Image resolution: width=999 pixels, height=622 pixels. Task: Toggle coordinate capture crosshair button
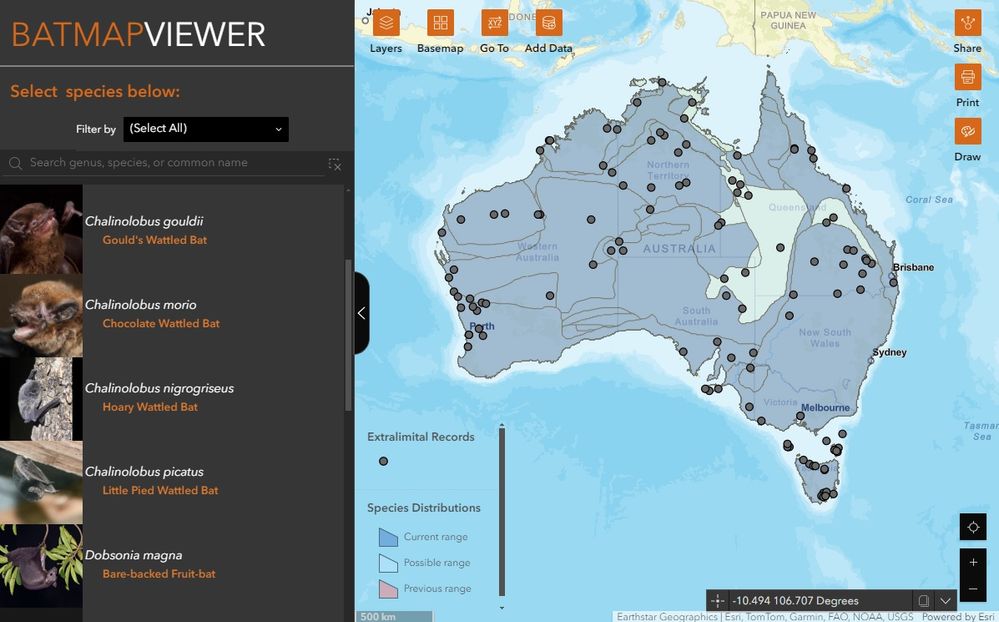coord(717,600)
